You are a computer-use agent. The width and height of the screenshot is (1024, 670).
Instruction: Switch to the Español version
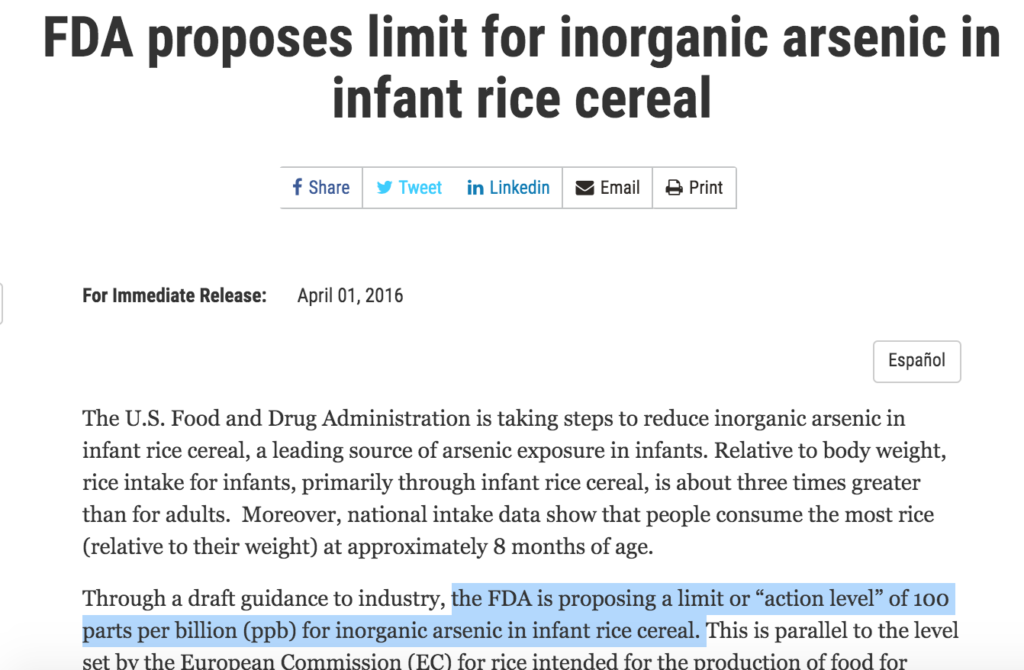coord(916,361)
